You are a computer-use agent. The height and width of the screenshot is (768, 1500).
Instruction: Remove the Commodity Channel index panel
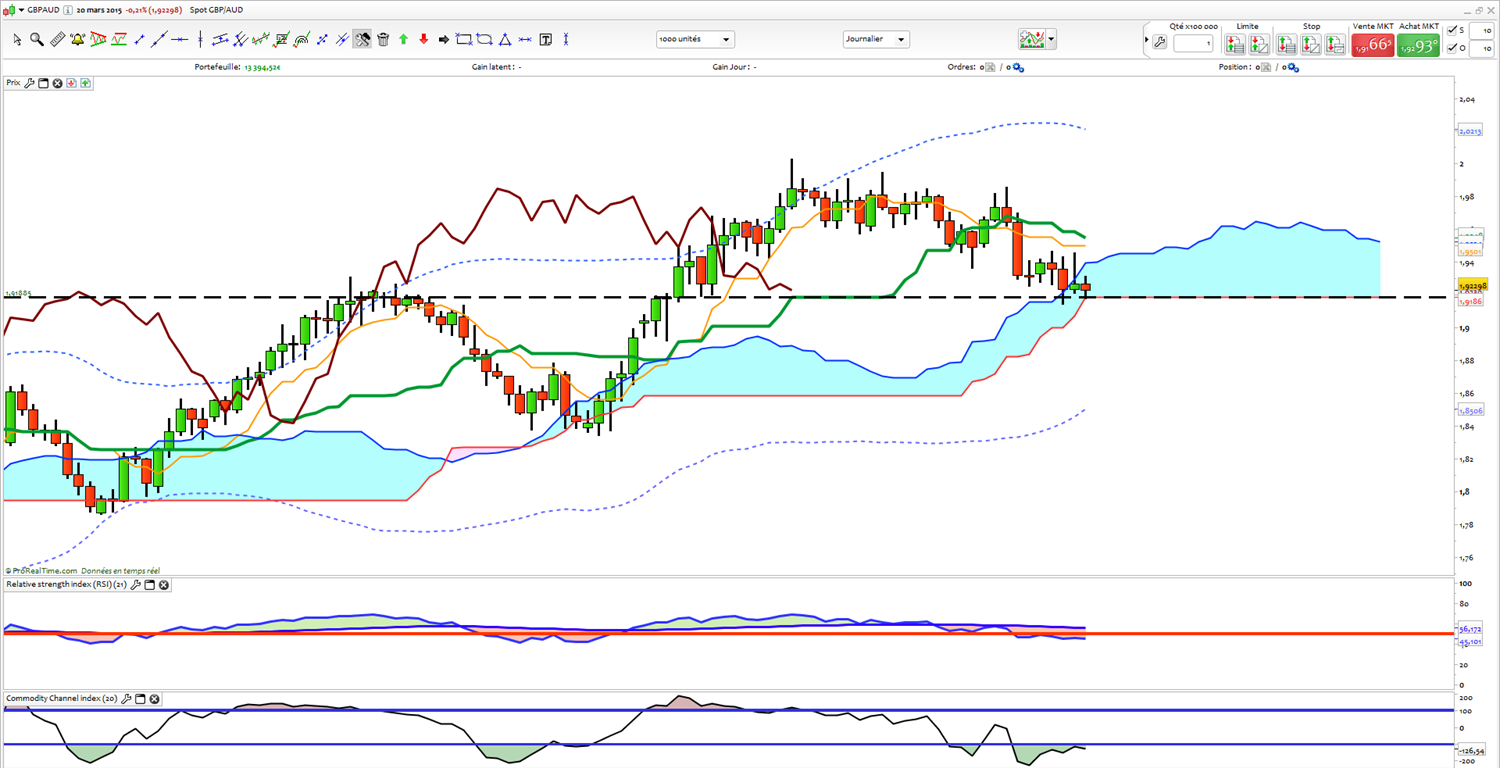154,699
